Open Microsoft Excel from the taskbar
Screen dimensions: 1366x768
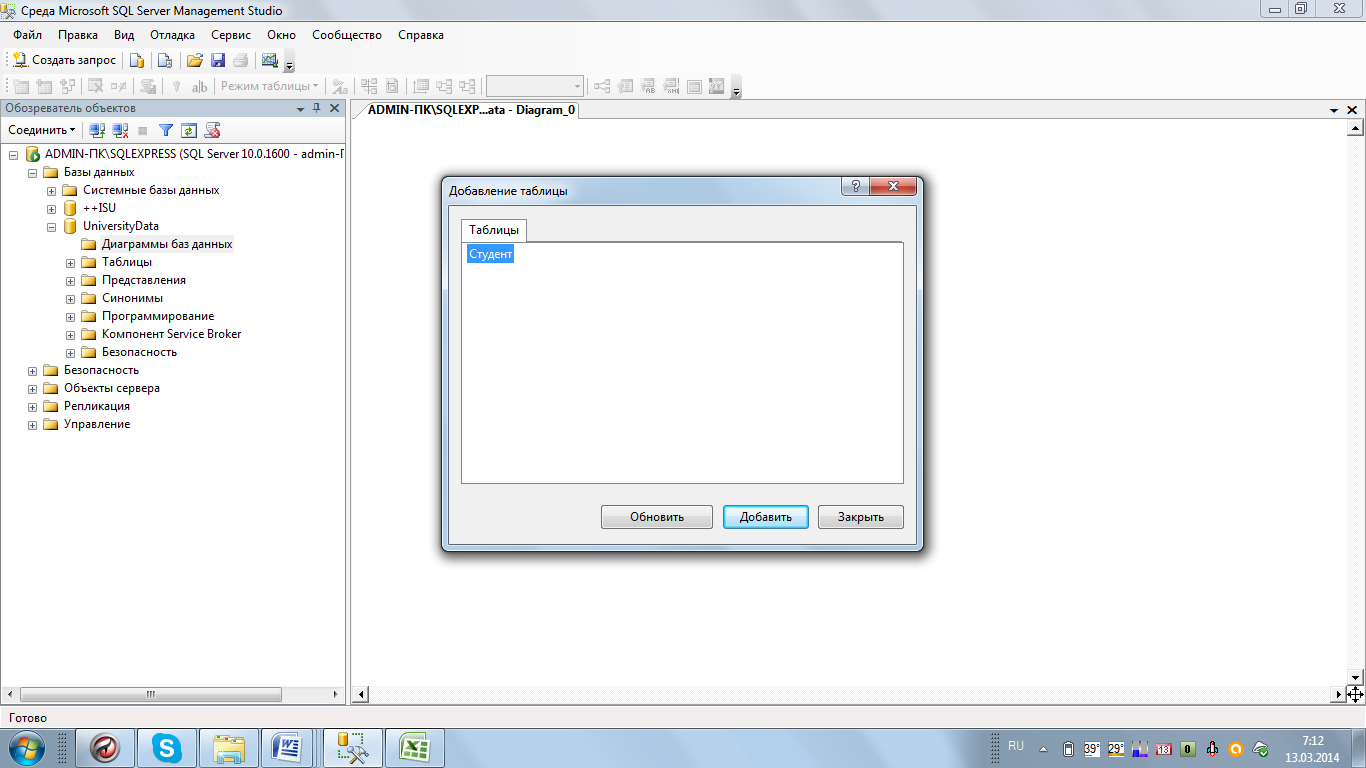point(415,748)
